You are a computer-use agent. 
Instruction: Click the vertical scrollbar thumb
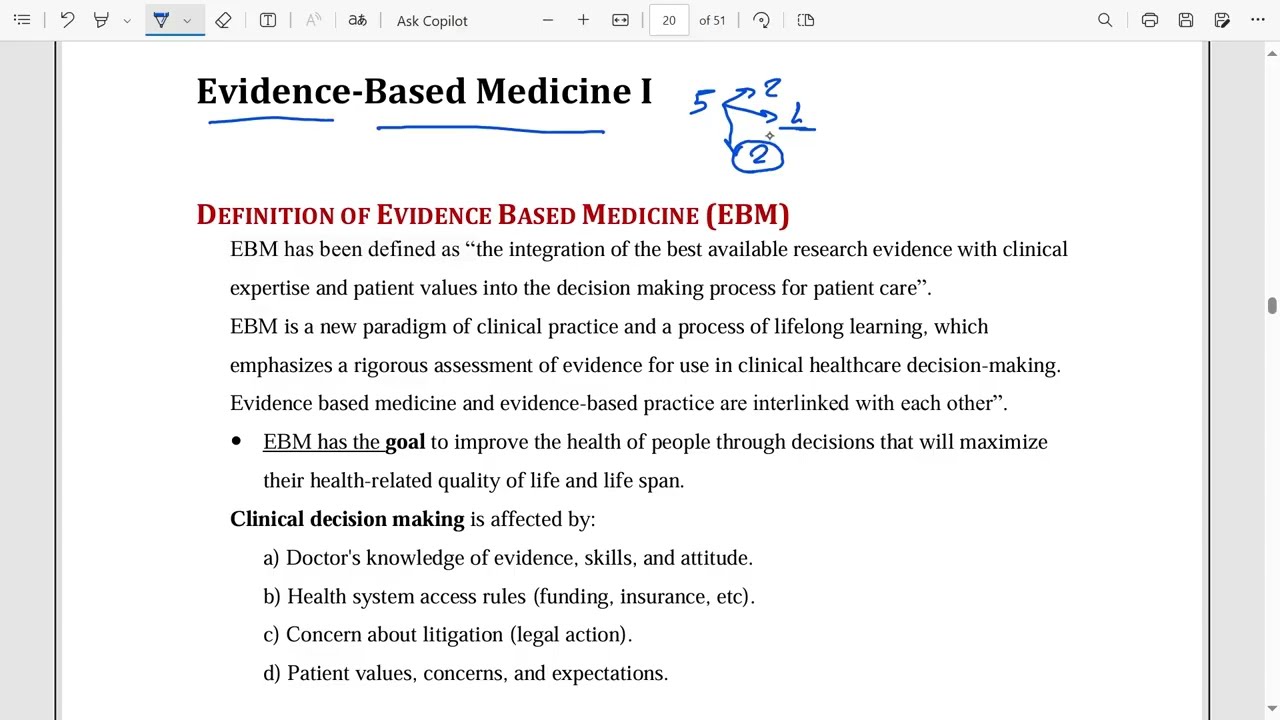pos(1272,306)
